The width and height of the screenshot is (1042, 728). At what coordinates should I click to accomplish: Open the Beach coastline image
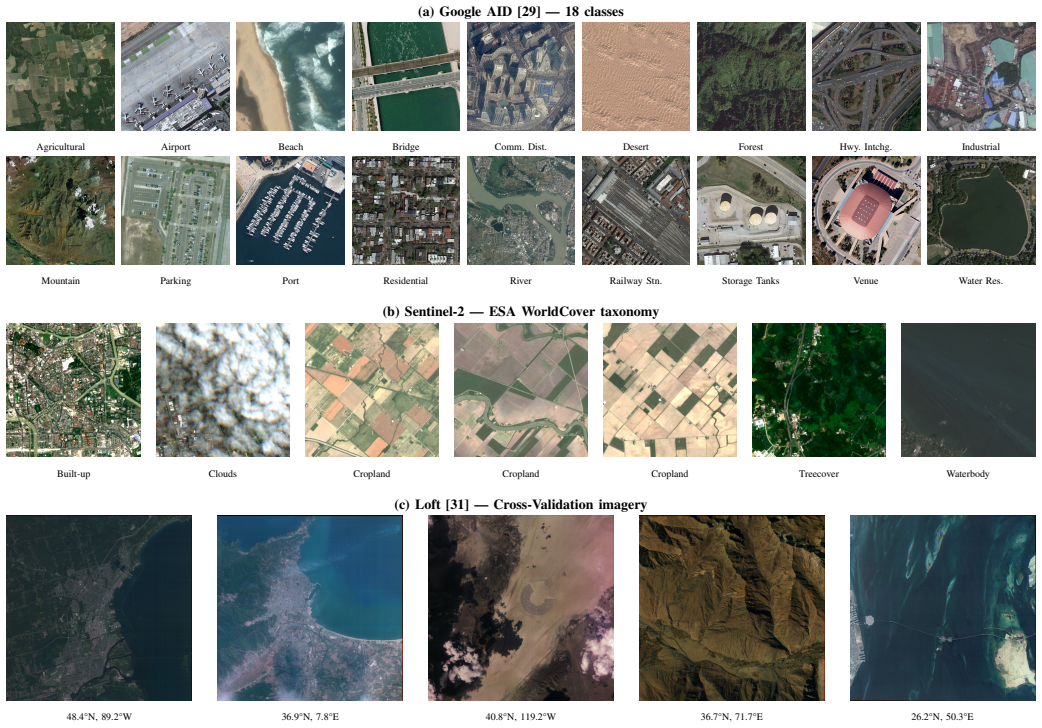click(x=290, y=76)
